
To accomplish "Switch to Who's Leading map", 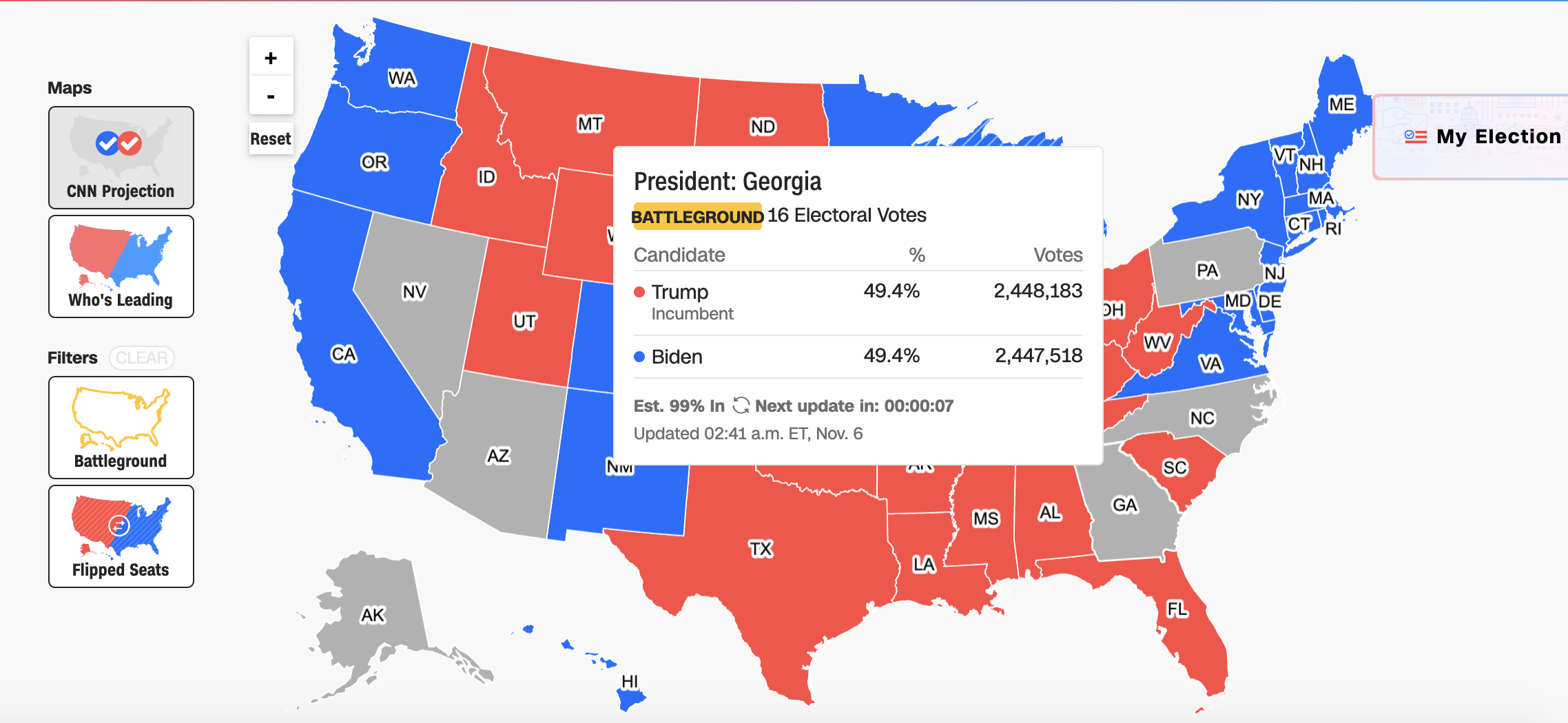I will pos(121,266).
